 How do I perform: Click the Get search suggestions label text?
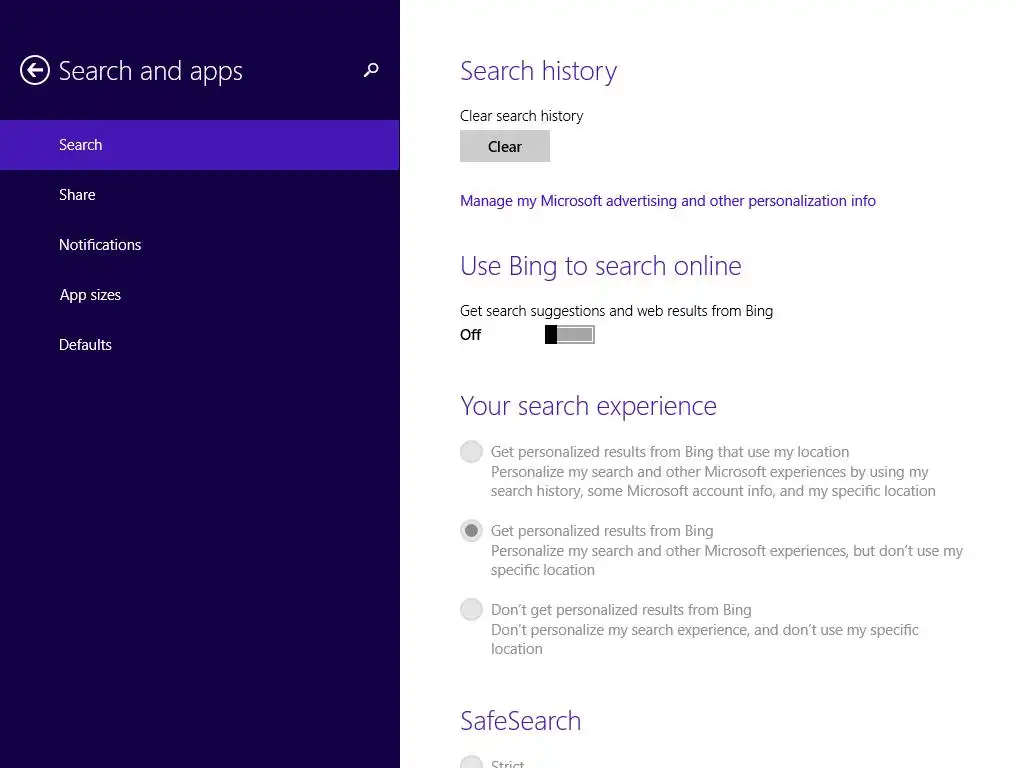[x=616, y=311]
